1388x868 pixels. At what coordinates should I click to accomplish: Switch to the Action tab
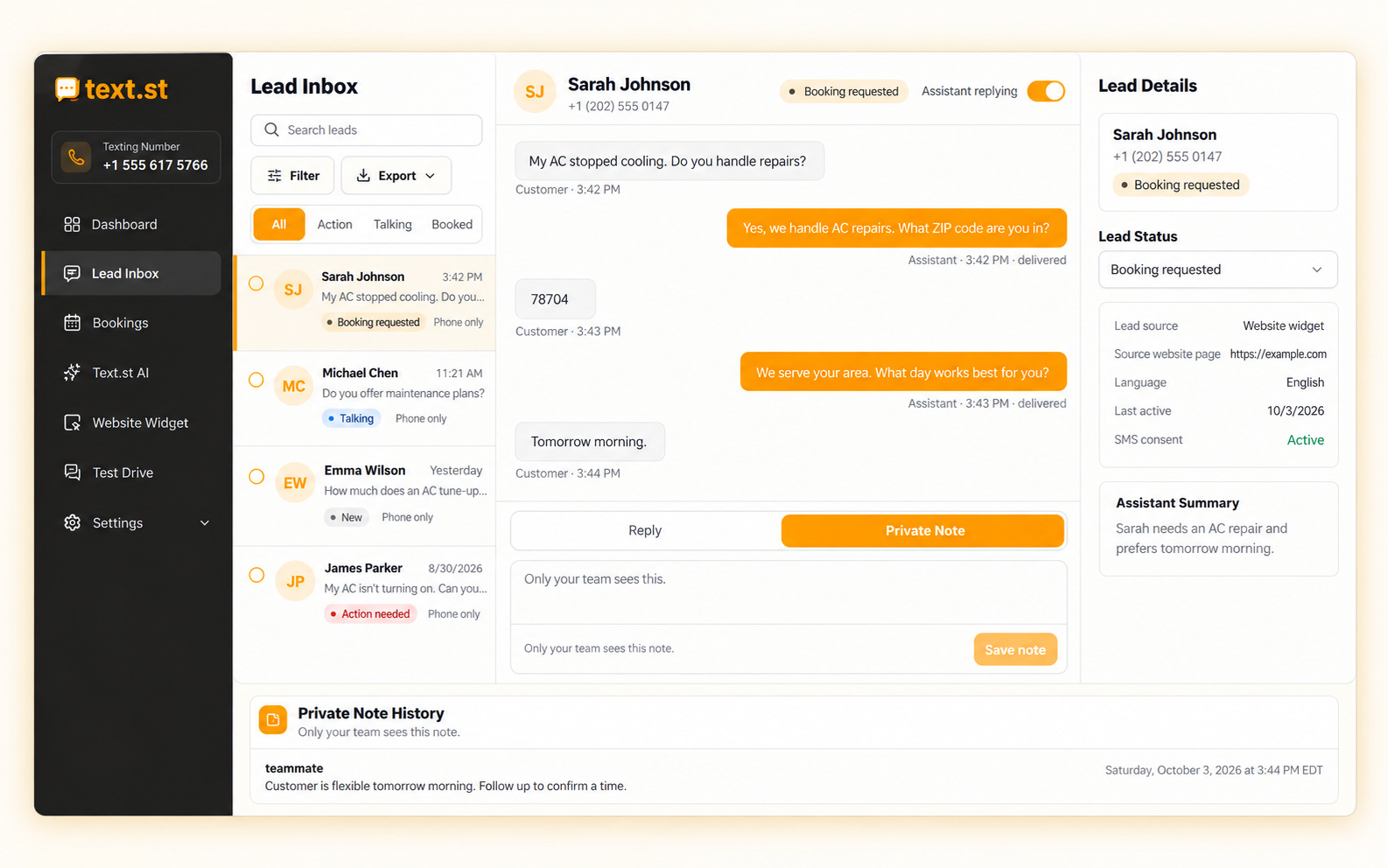[334, 225]
